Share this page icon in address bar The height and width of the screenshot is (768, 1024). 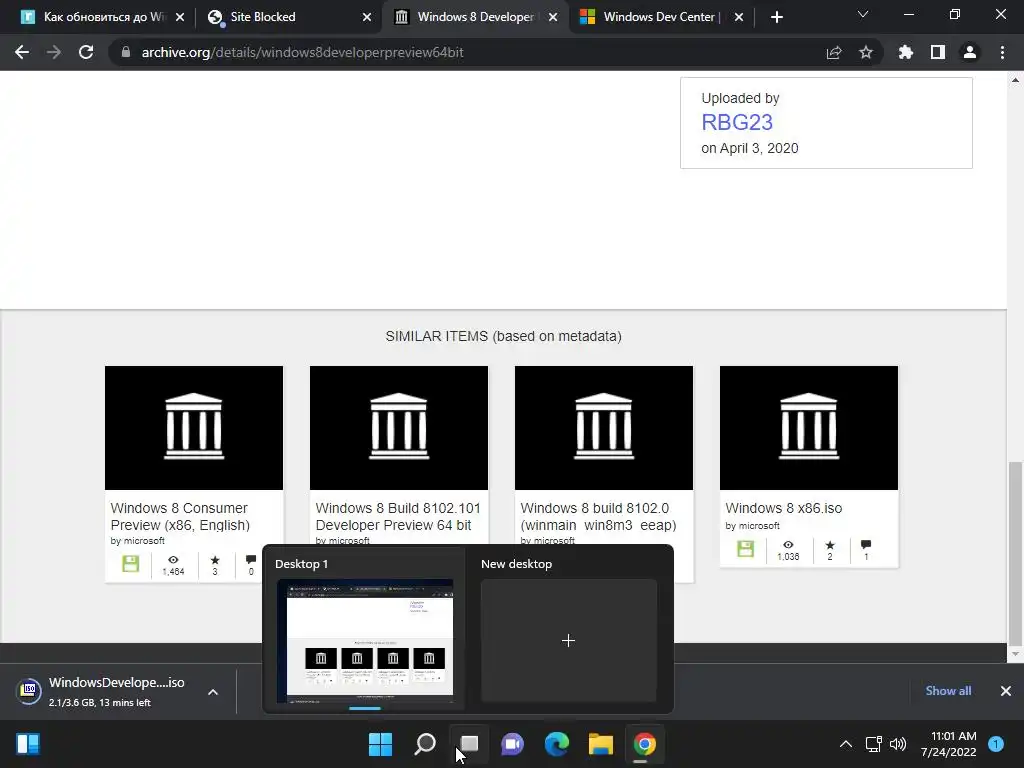(834, 52)
